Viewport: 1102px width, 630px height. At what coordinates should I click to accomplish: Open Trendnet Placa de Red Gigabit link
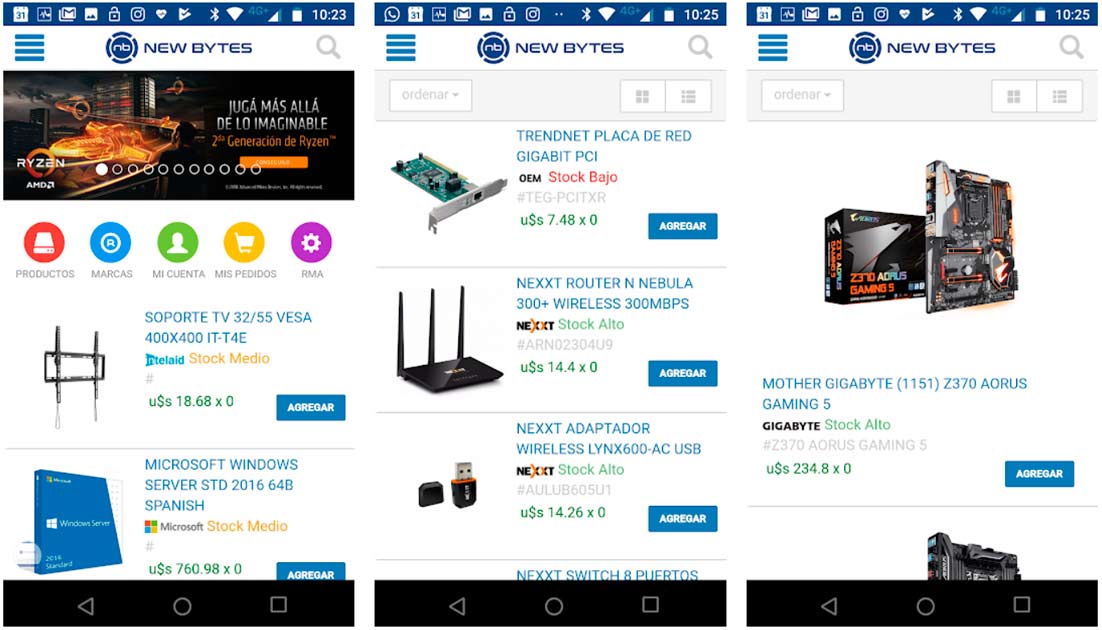604,146
